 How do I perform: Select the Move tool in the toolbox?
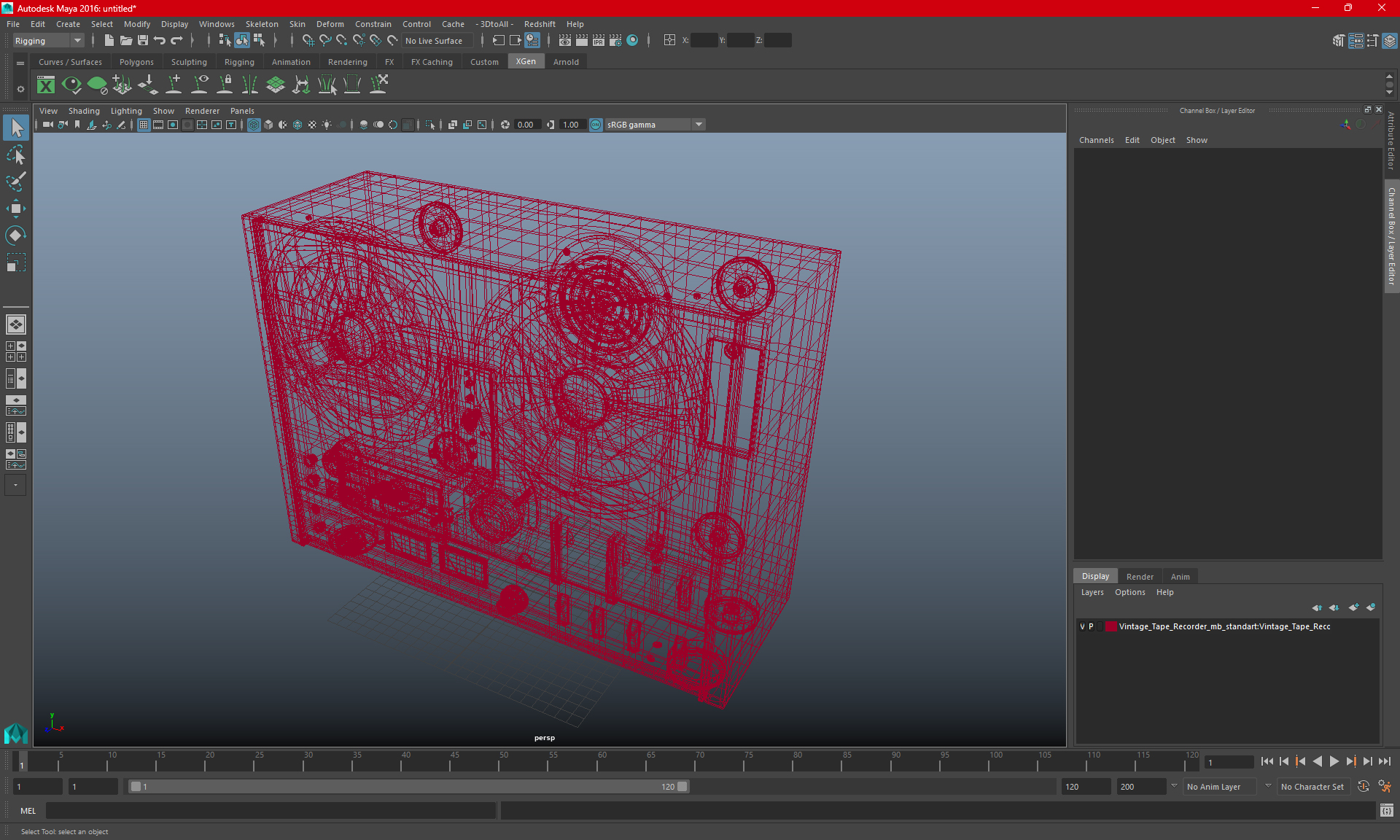(x=15, y=209)
